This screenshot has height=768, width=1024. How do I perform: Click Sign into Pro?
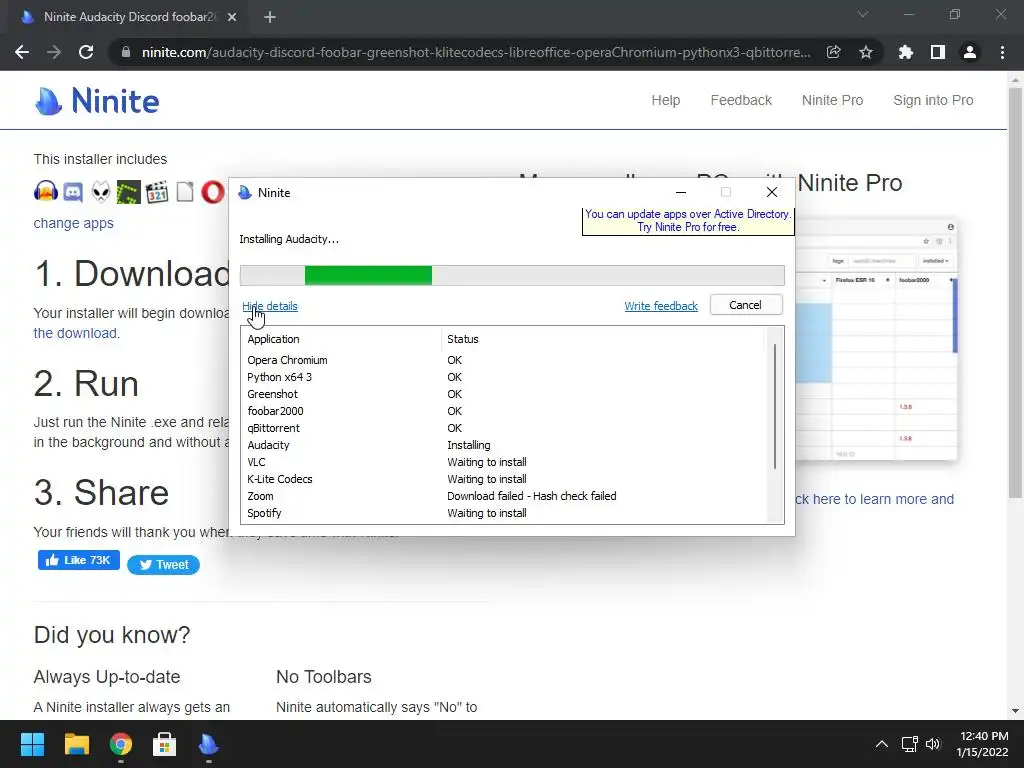[x=933, y=101]
